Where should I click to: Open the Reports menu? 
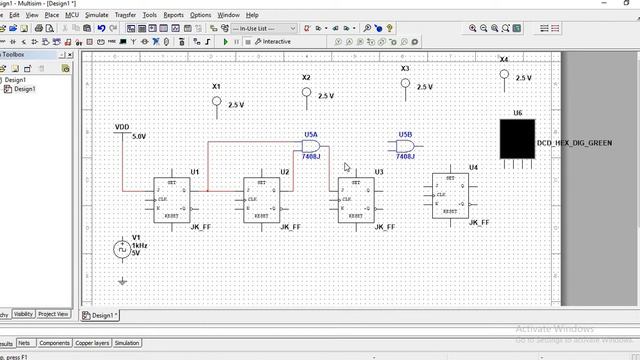173,15
